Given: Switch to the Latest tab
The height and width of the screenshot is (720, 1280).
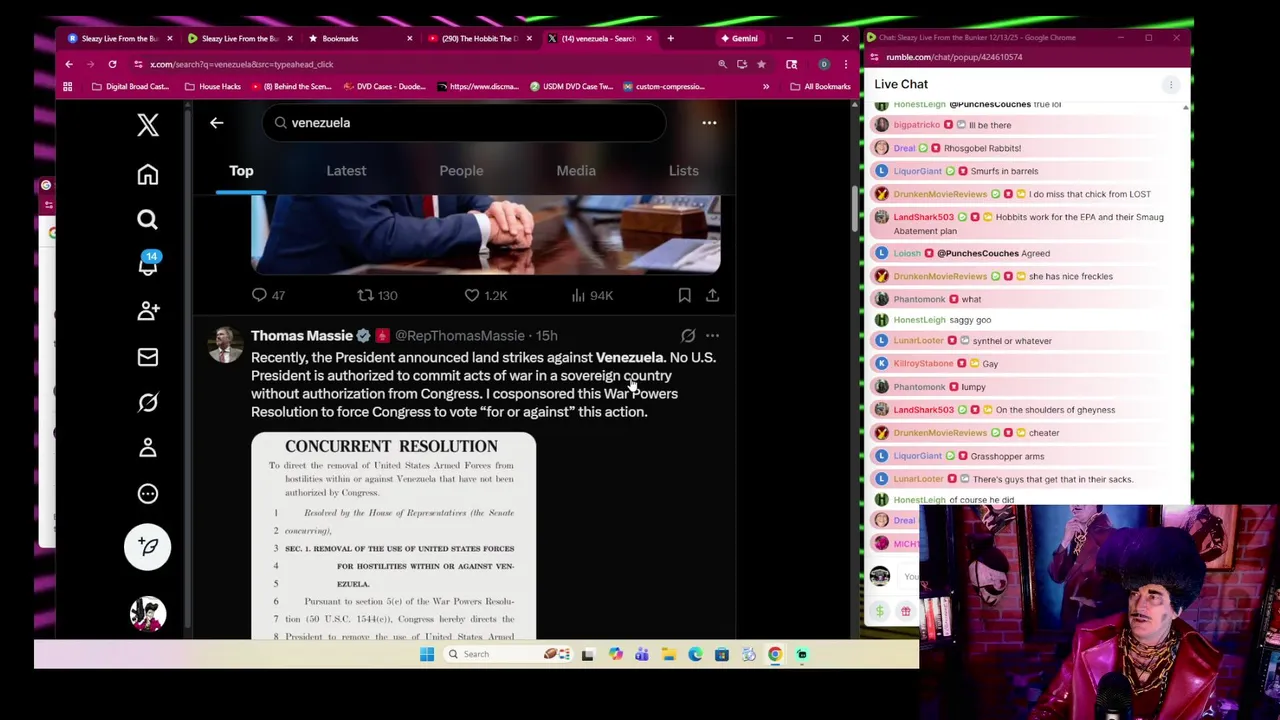Looking at the screenshot, I should click(346, 170).
